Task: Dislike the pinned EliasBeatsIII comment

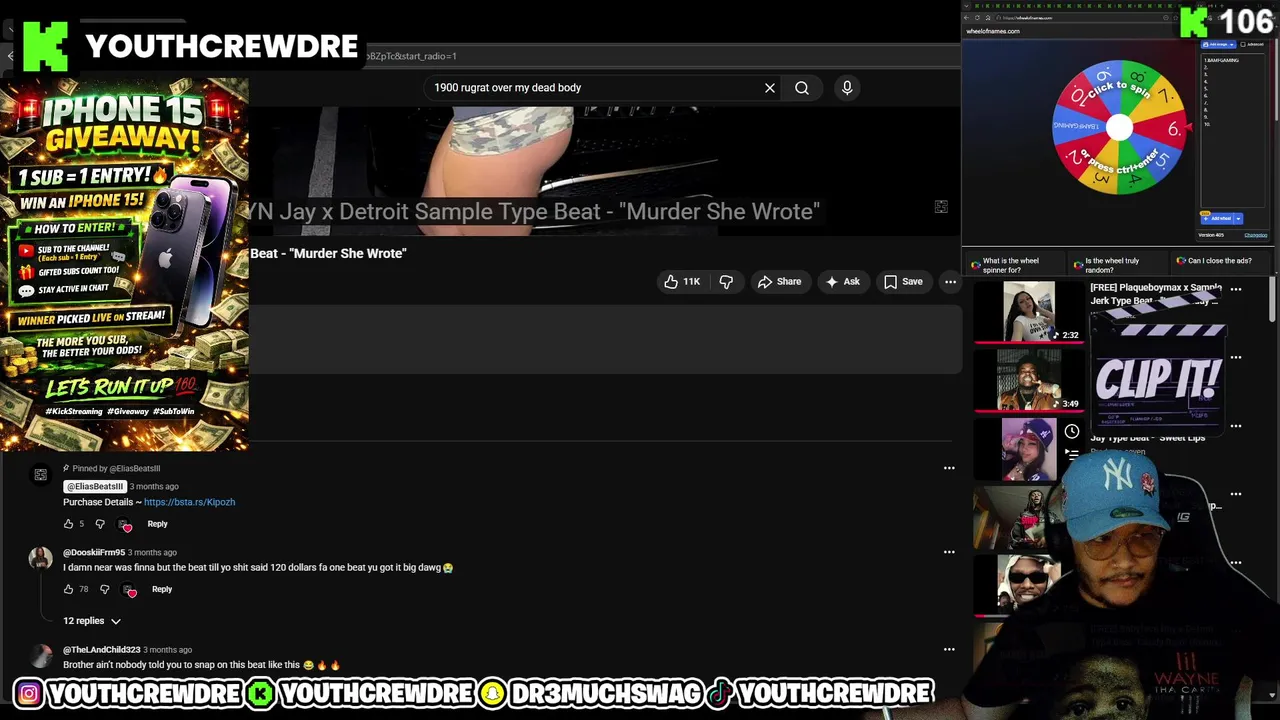Action: click(100, 524)
